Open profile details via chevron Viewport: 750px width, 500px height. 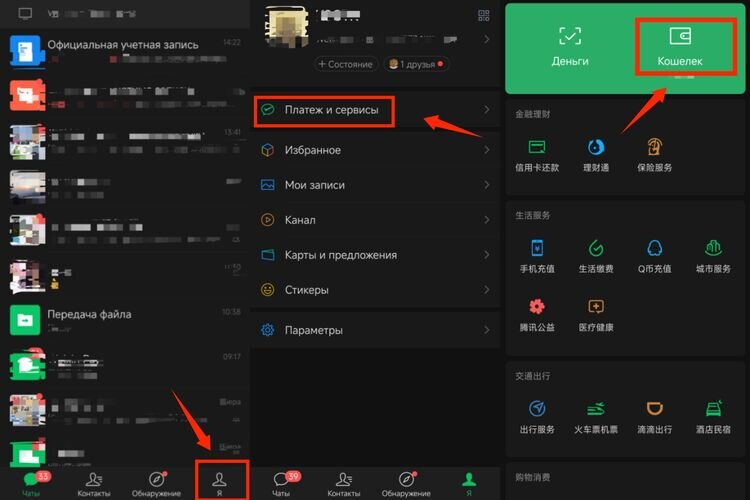coord(486,39)
